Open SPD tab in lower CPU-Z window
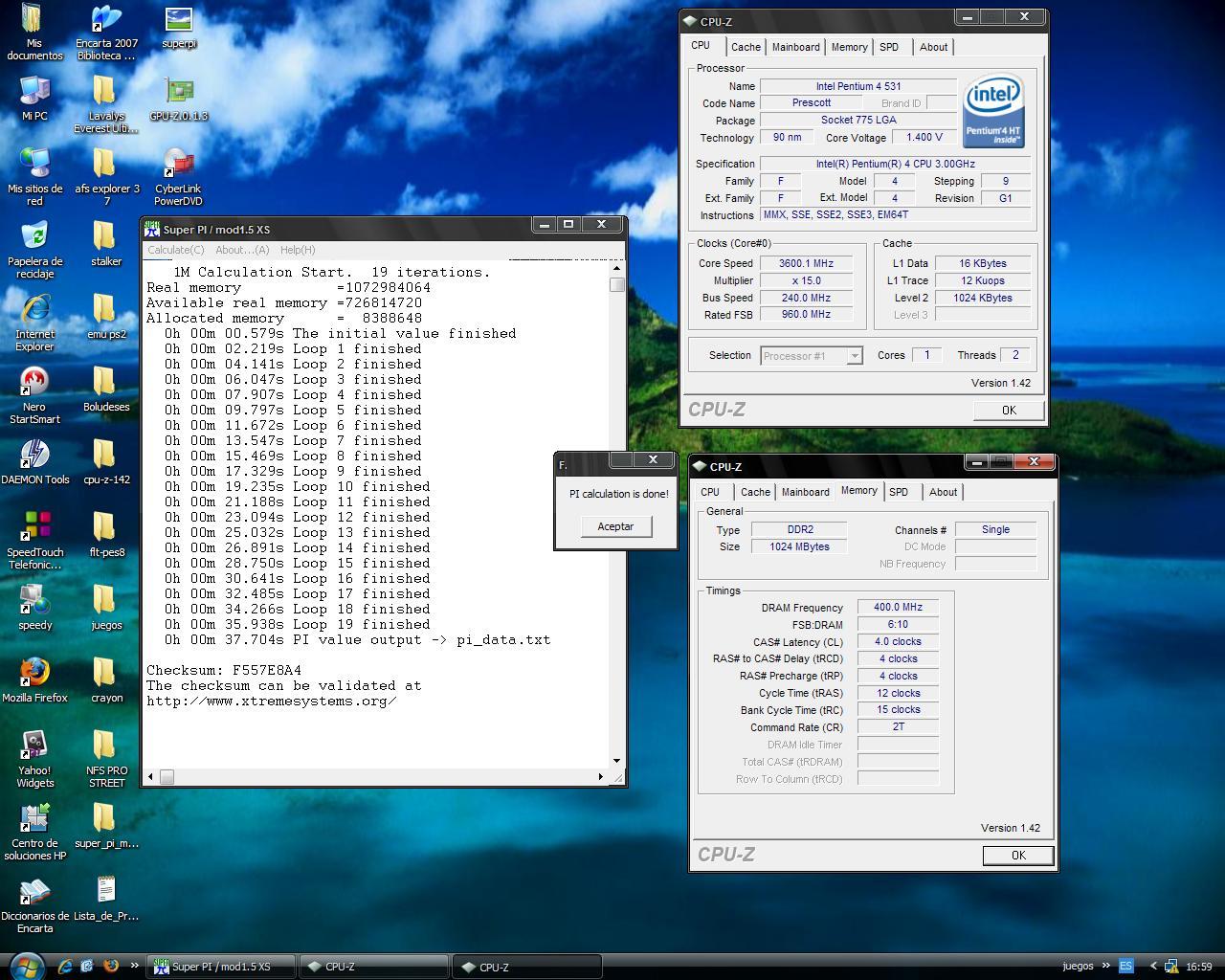This screenshot has width=1225, height=980. [899, 492]
